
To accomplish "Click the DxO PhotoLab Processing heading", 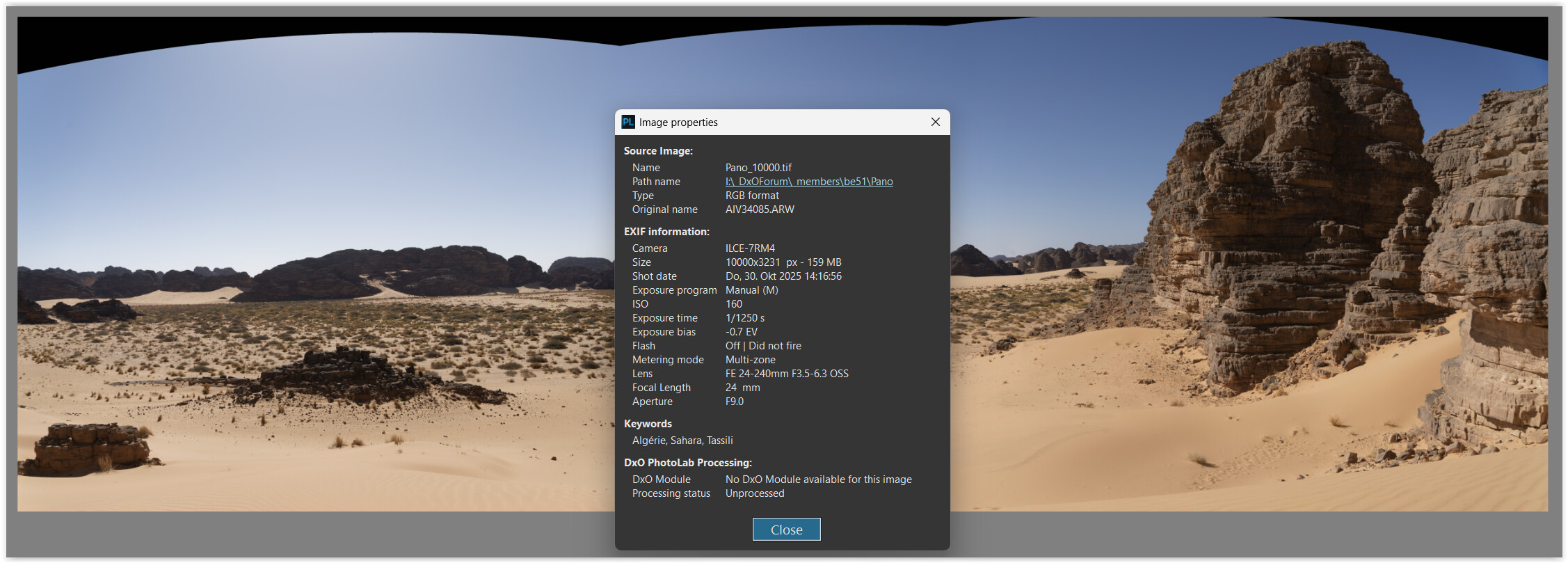I will click(x=687, y=463).
